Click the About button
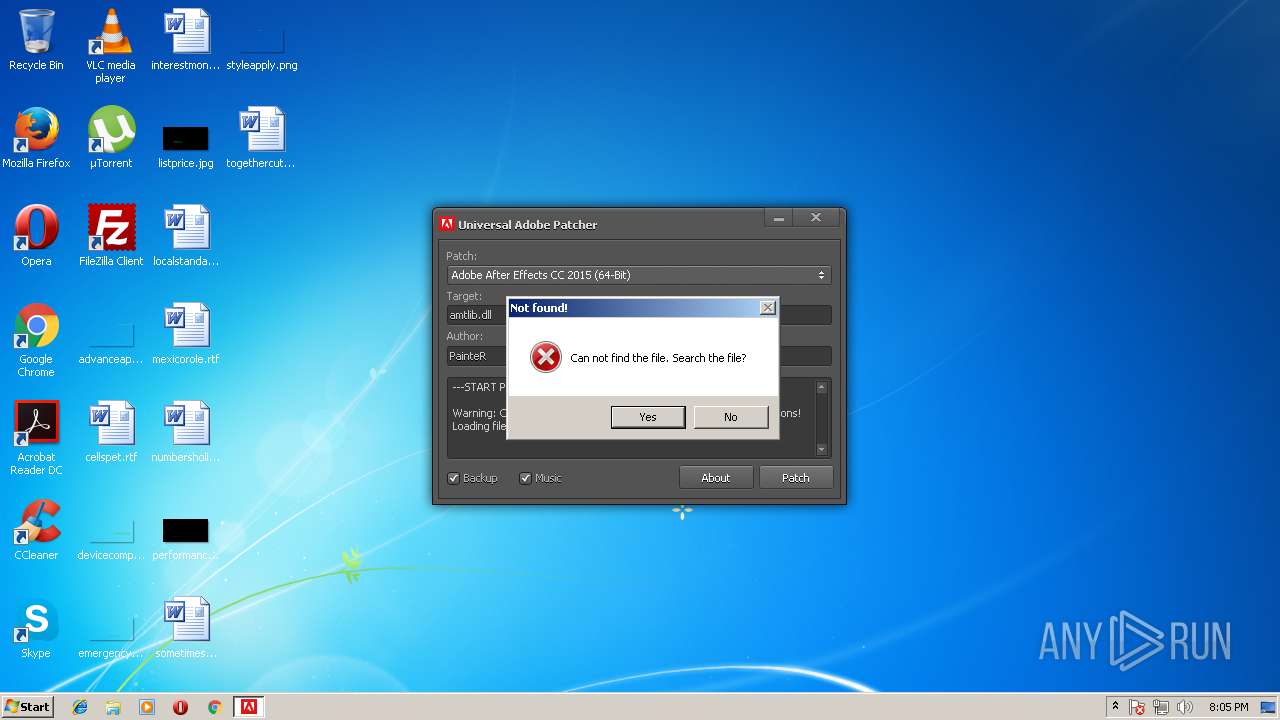Image resolution: width=1280 pixels, height=720 pixels. coord(716,478)
